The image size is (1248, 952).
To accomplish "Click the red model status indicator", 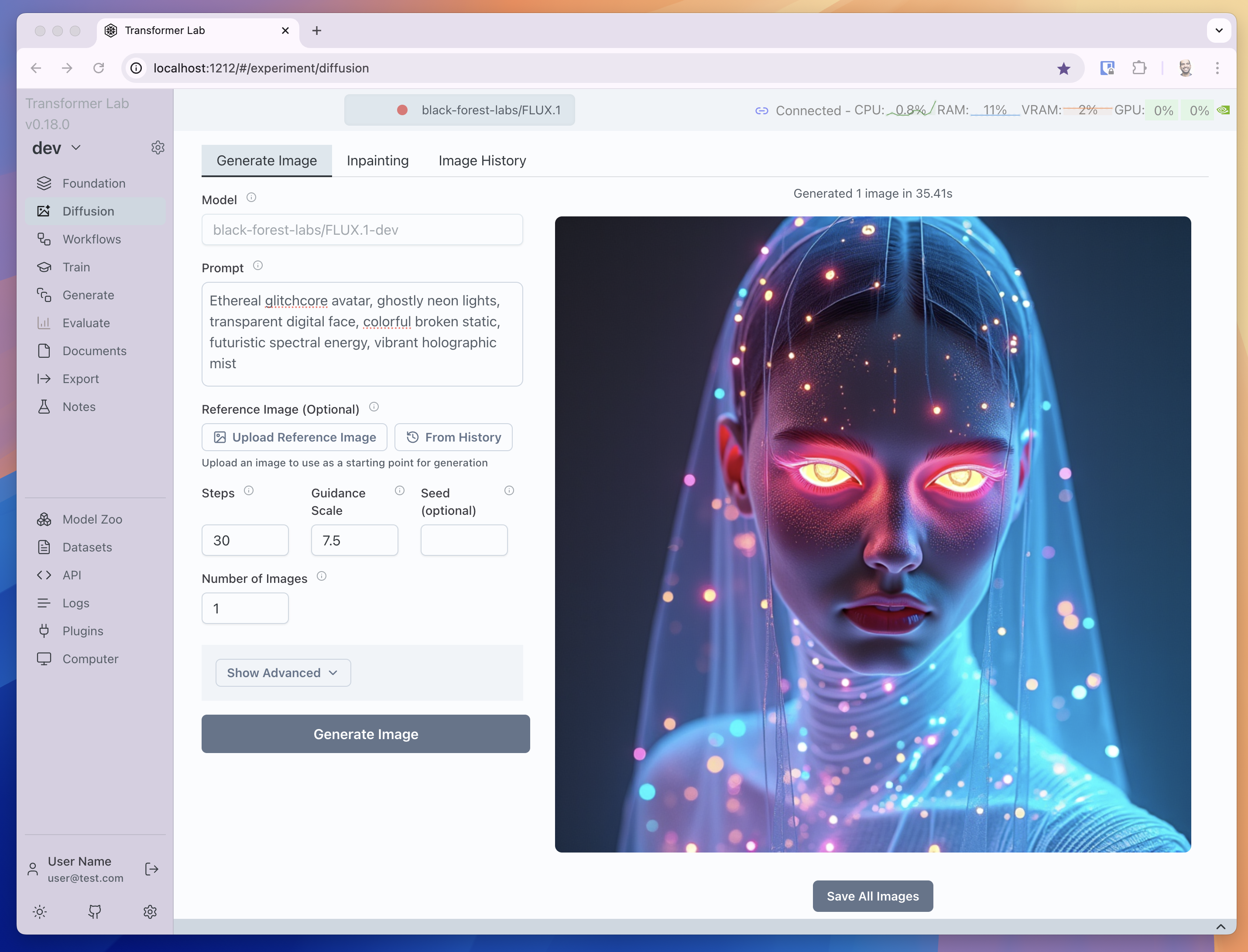I will (402, 110).
